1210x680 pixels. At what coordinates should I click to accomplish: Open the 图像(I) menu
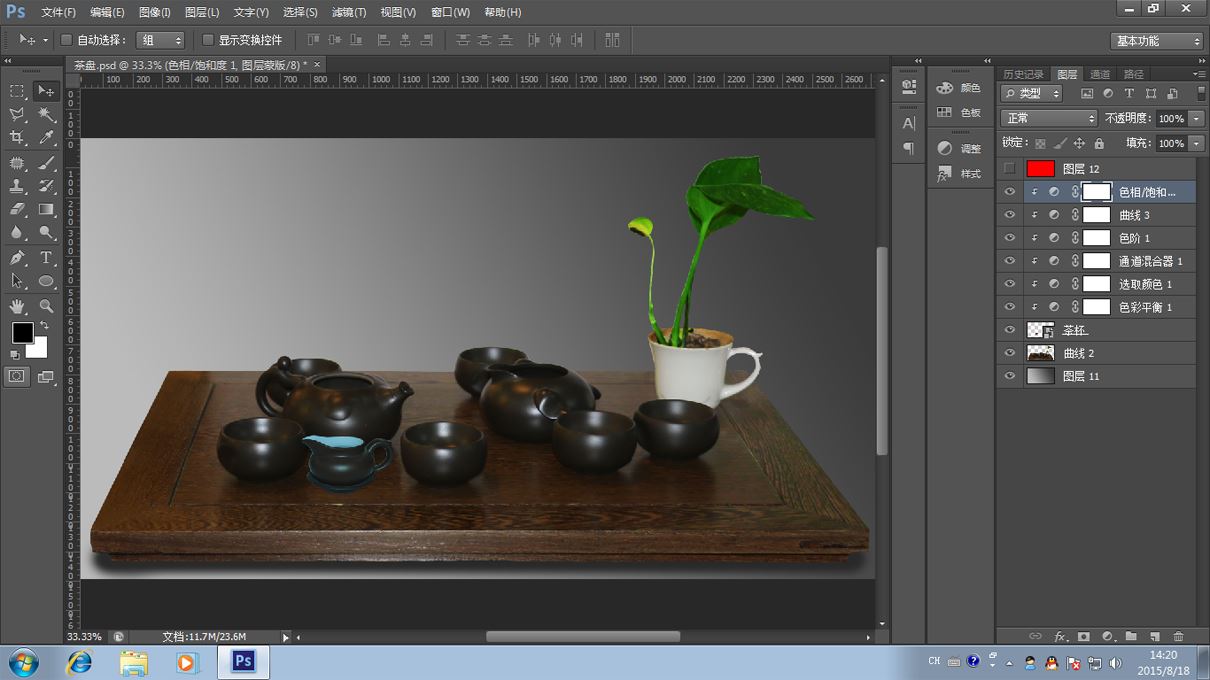pos(155,12)
